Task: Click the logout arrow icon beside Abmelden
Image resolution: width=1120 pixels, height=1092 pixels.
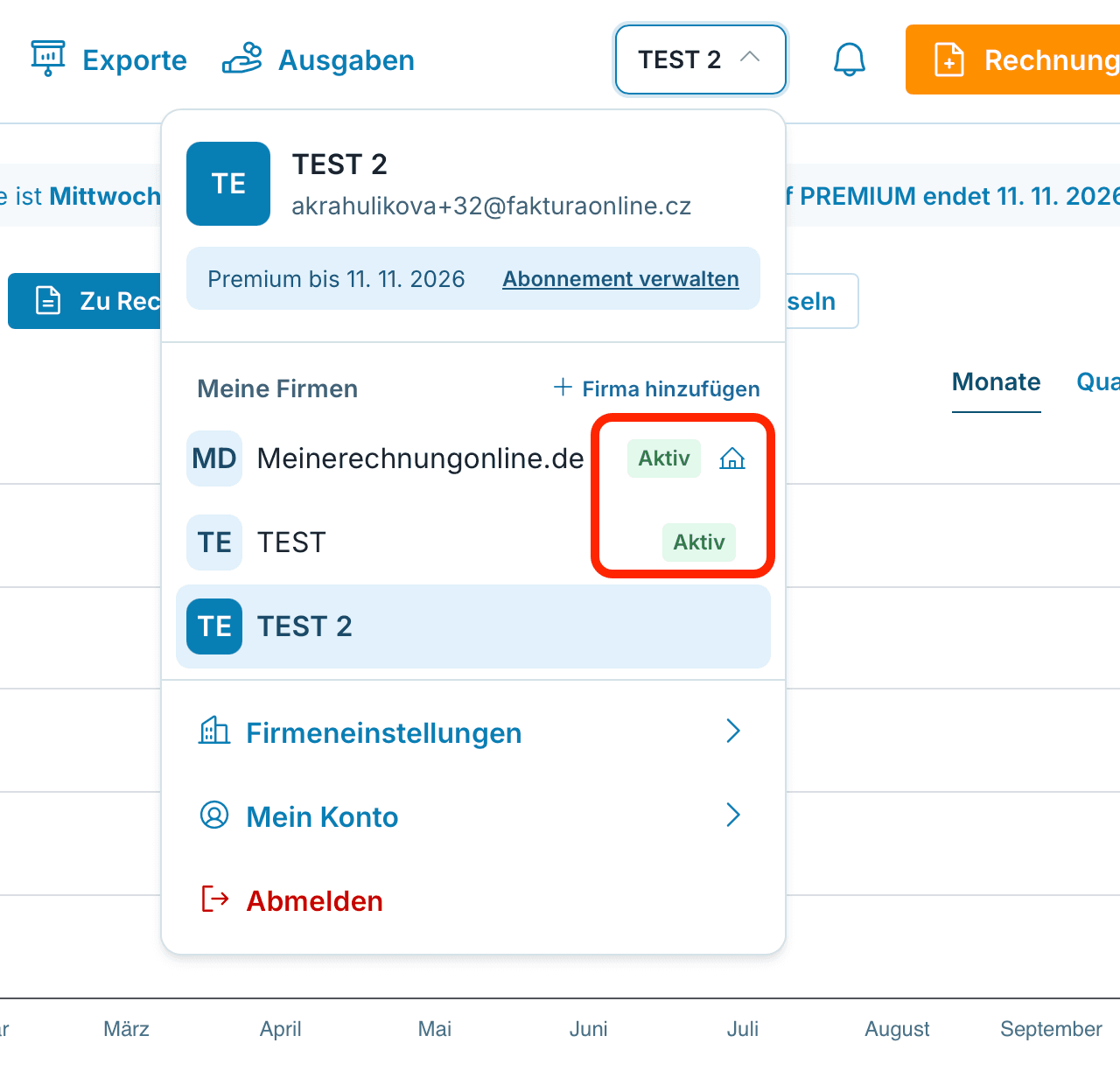Action: [x=215, y=899]
